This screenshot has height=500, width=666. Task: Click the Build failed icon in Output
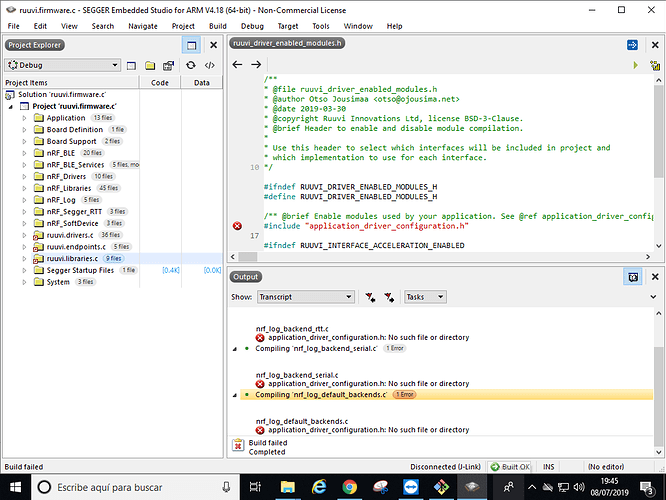pos(238,445)
